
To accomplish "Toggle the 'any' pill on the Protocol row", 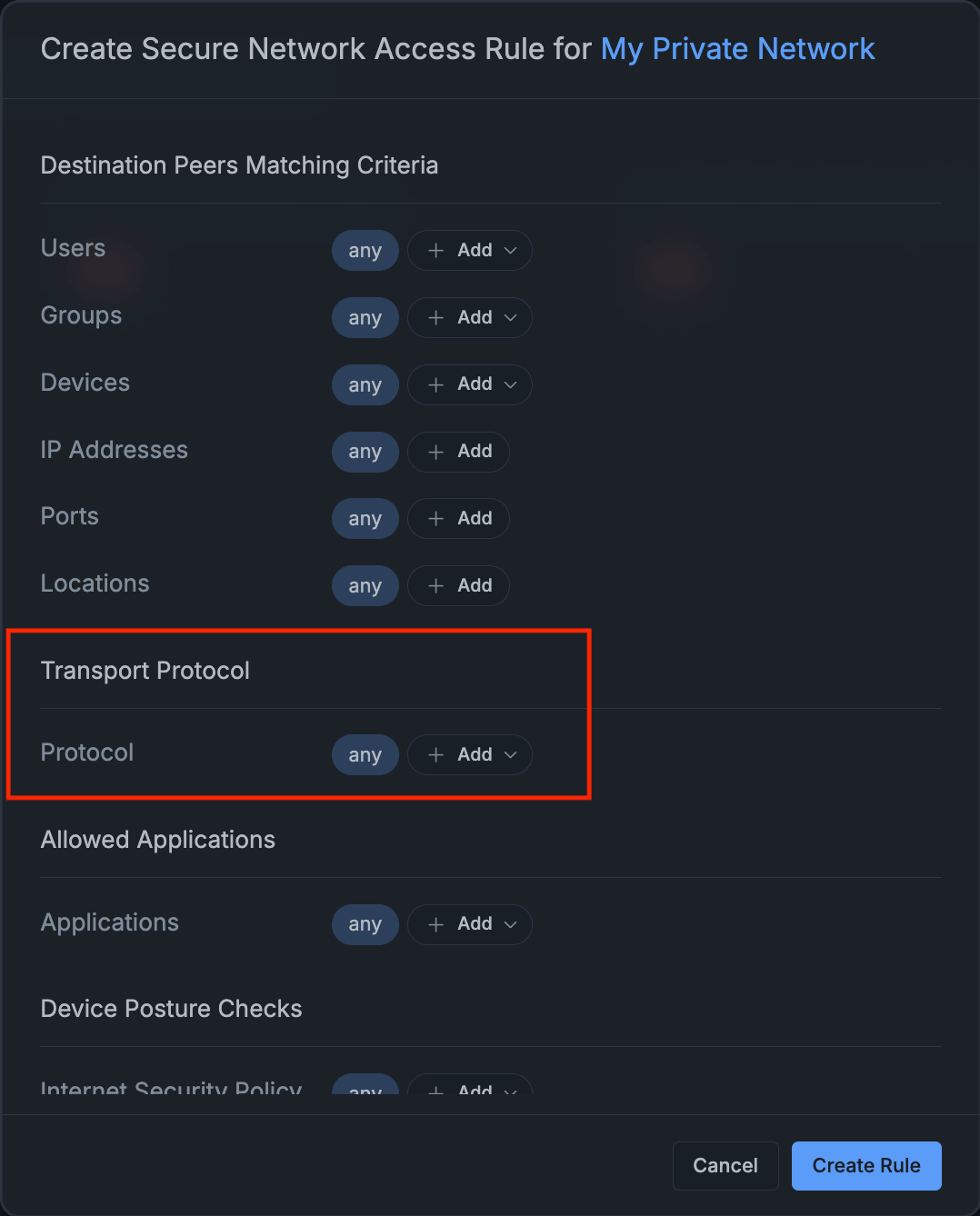I will 365,754.
